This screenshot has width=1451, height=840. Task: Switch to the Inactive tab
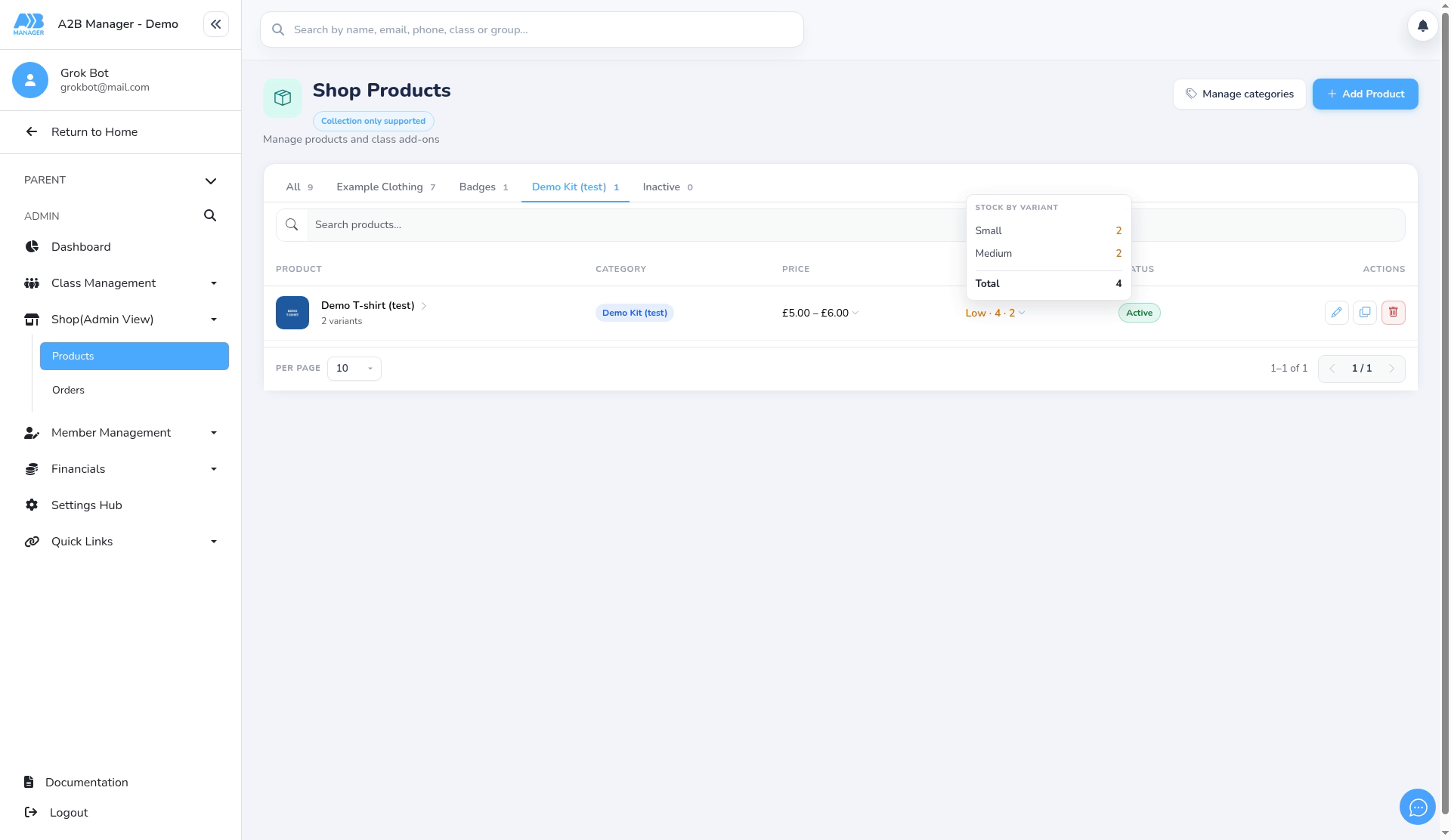click(667, 187)
